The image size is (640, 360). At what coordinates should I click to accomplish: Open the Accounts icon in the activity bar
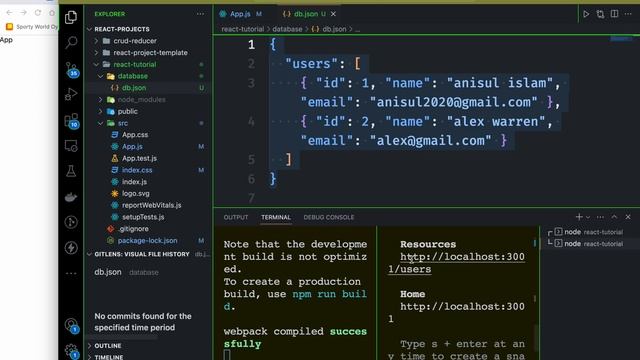[x=71, y=325]
